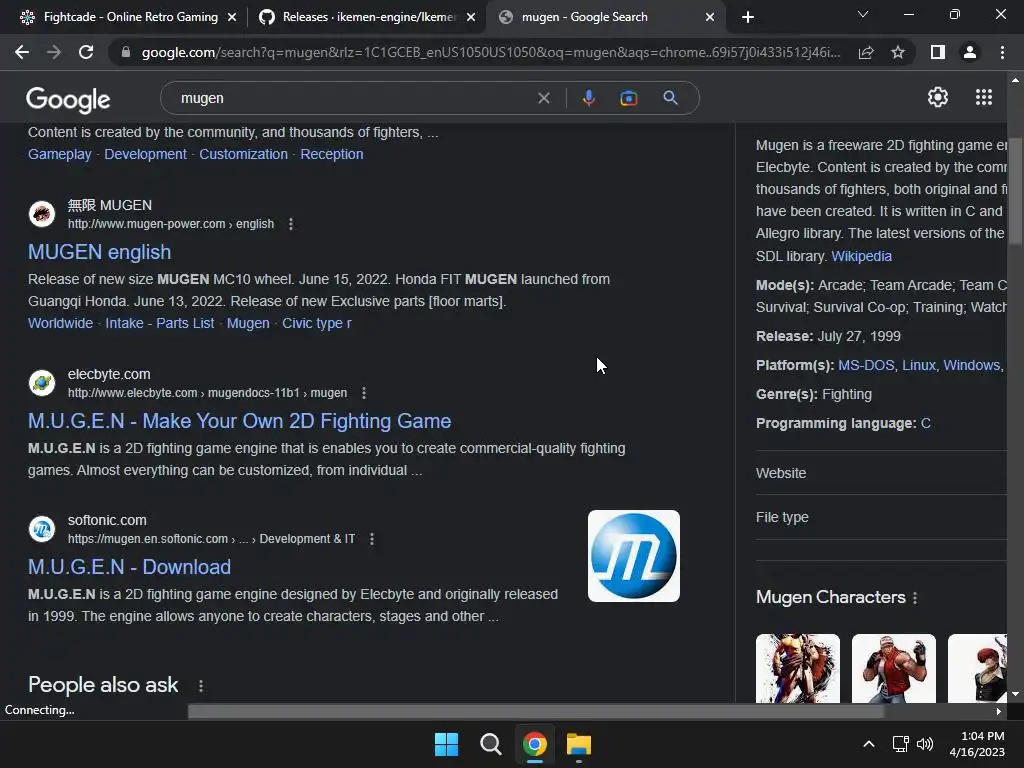Select the red-vest fighter character thumbnail
Screen dimensions: 1024x768
click(x=893, y=668)
